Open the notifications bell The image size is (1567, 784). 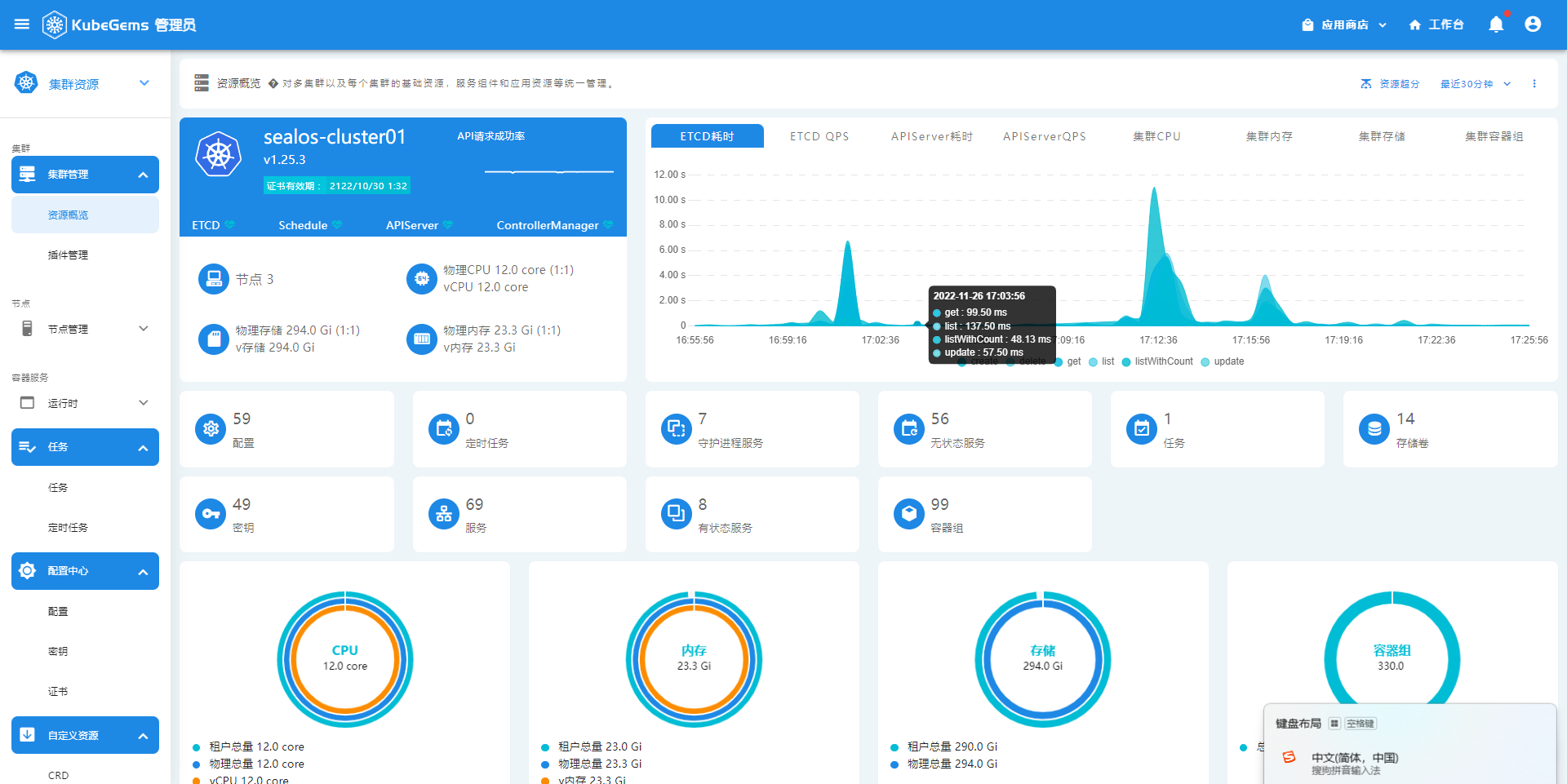coord(1496,24)
